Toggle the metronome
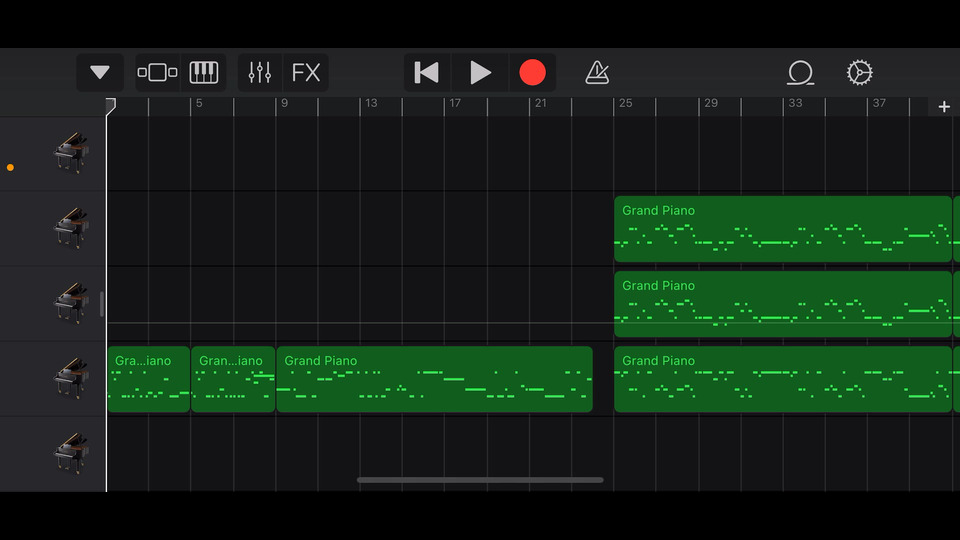 (597, 72)
